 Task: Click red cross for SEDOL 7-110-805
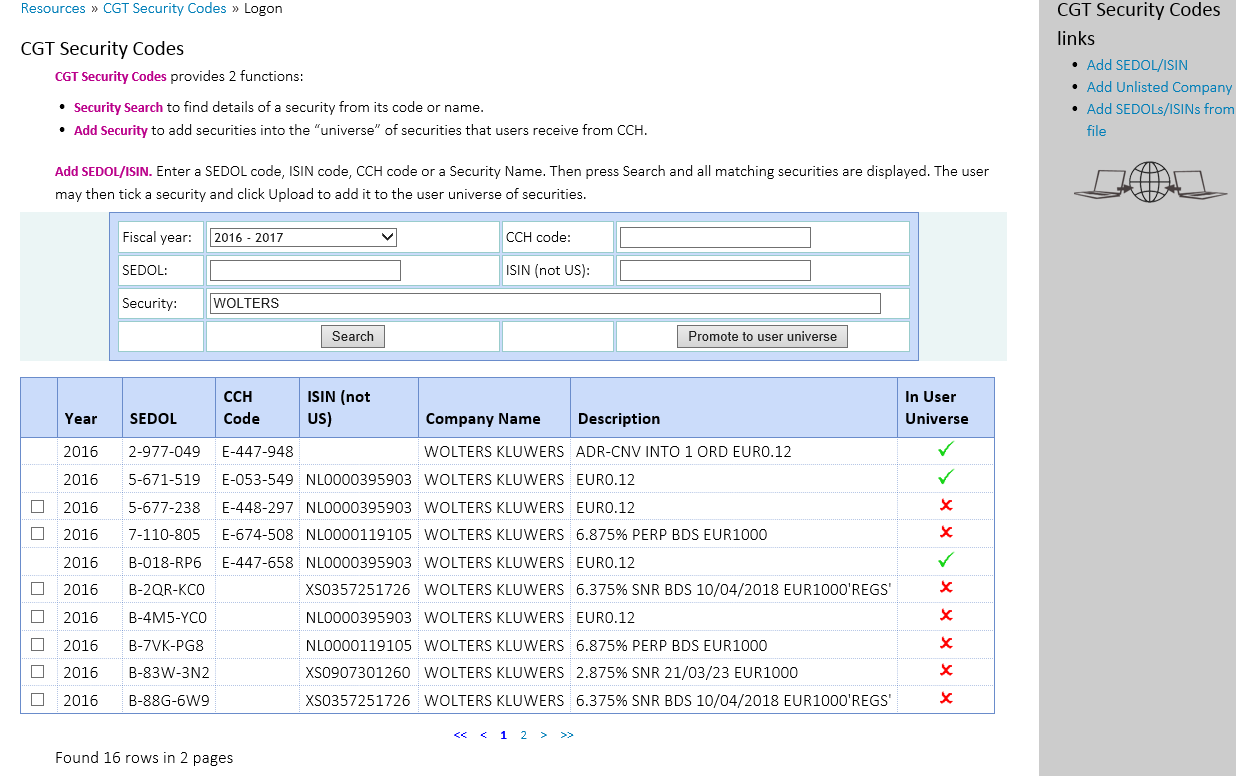[946, 533]
